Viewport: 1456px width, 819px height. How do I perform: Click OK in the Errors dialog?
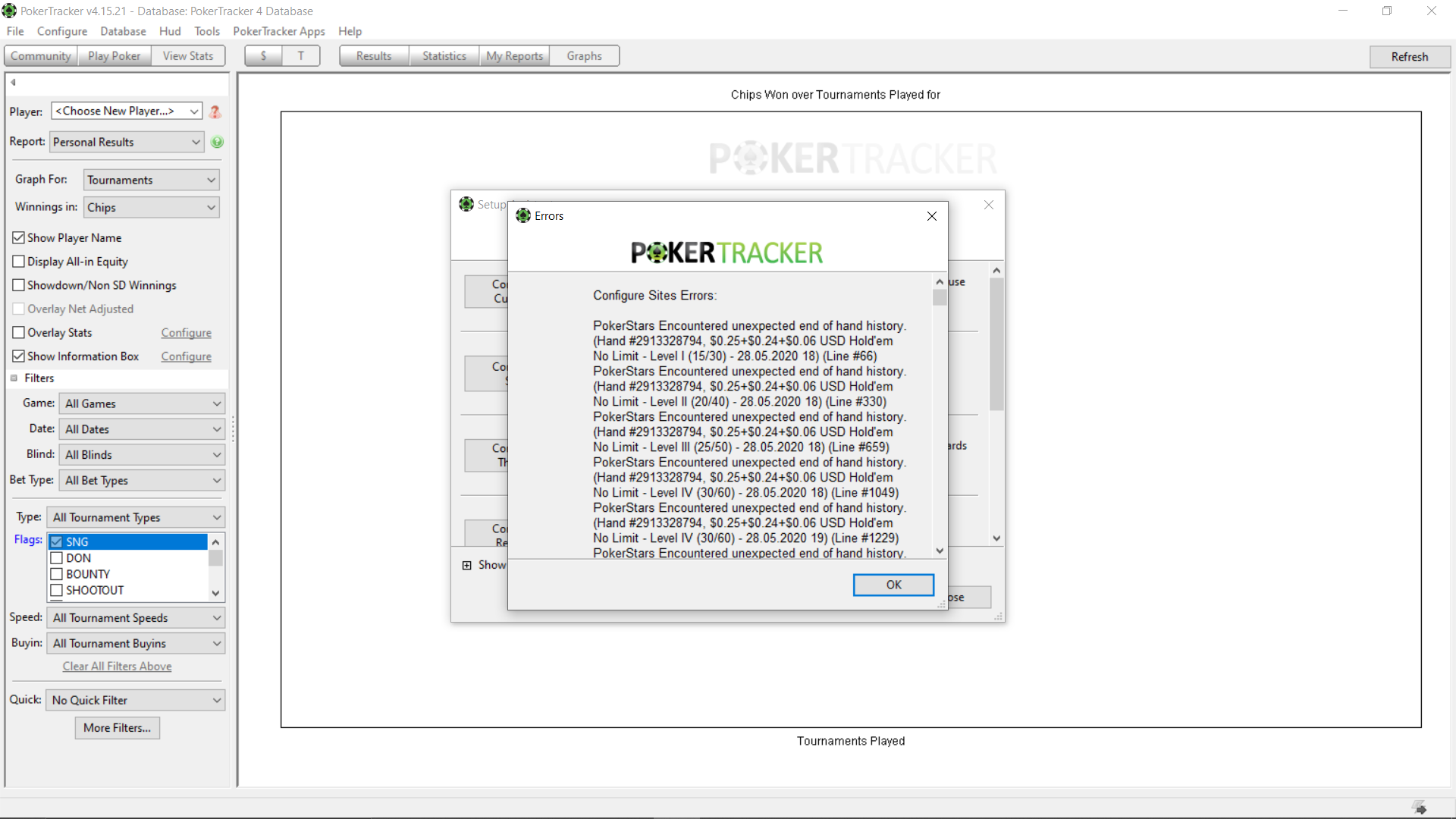click(x=894, y=585)
